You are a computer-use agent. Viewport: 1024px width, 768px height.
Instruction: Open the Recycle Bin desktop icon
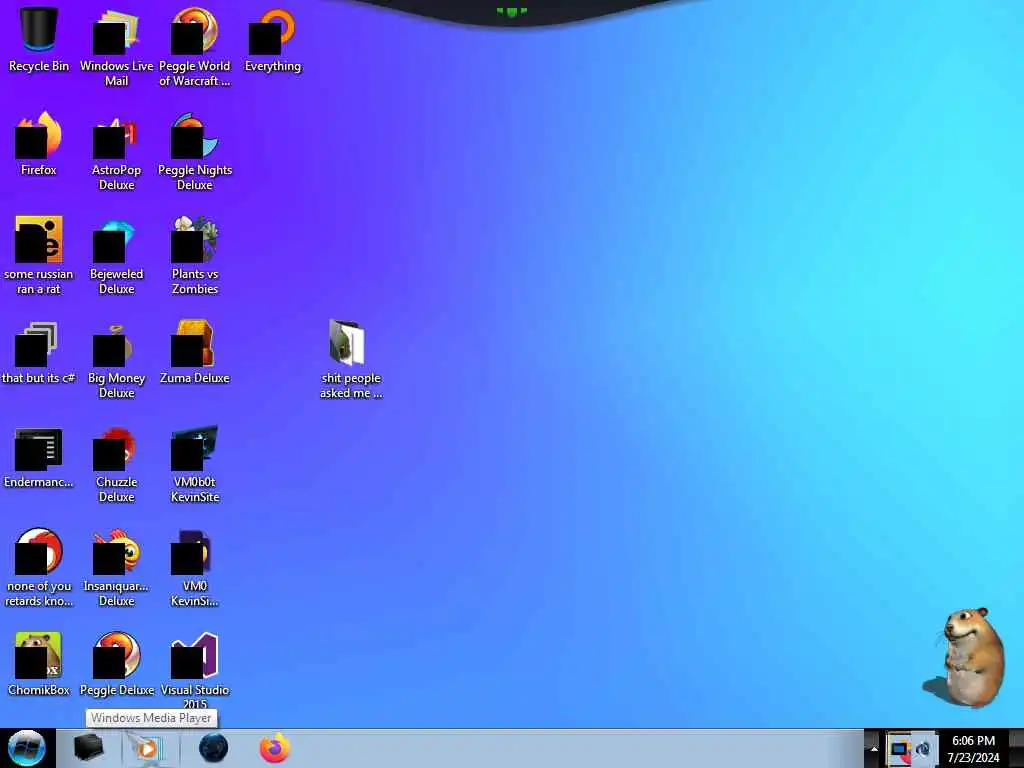[x=39, y=39]
